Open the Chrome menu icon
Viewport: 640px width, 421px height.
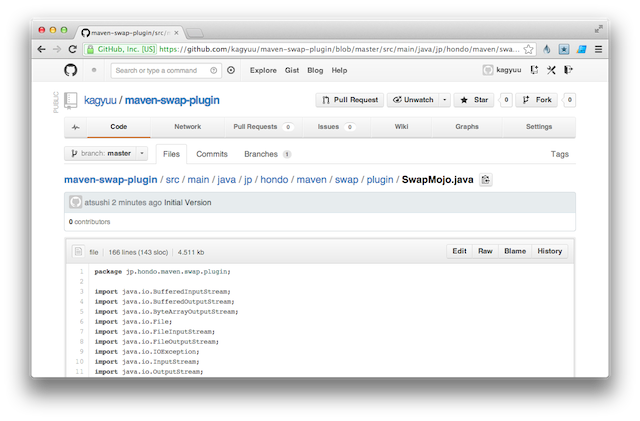[597, 48]
